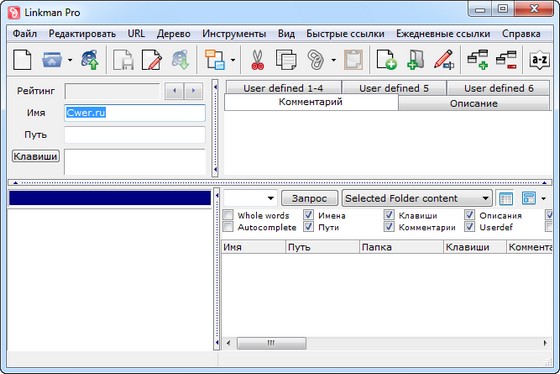Click the red scissors cut icon

coord(257,60)
